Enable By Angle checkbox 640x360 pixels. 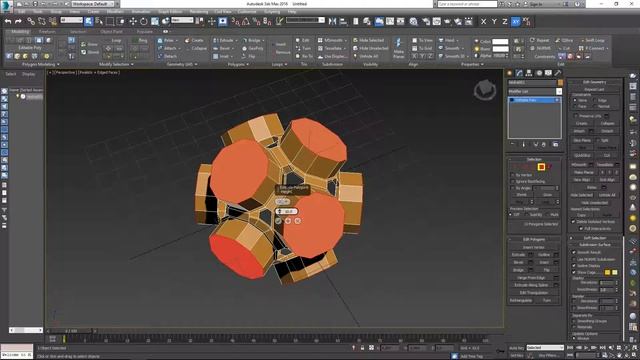coord(513,188)
